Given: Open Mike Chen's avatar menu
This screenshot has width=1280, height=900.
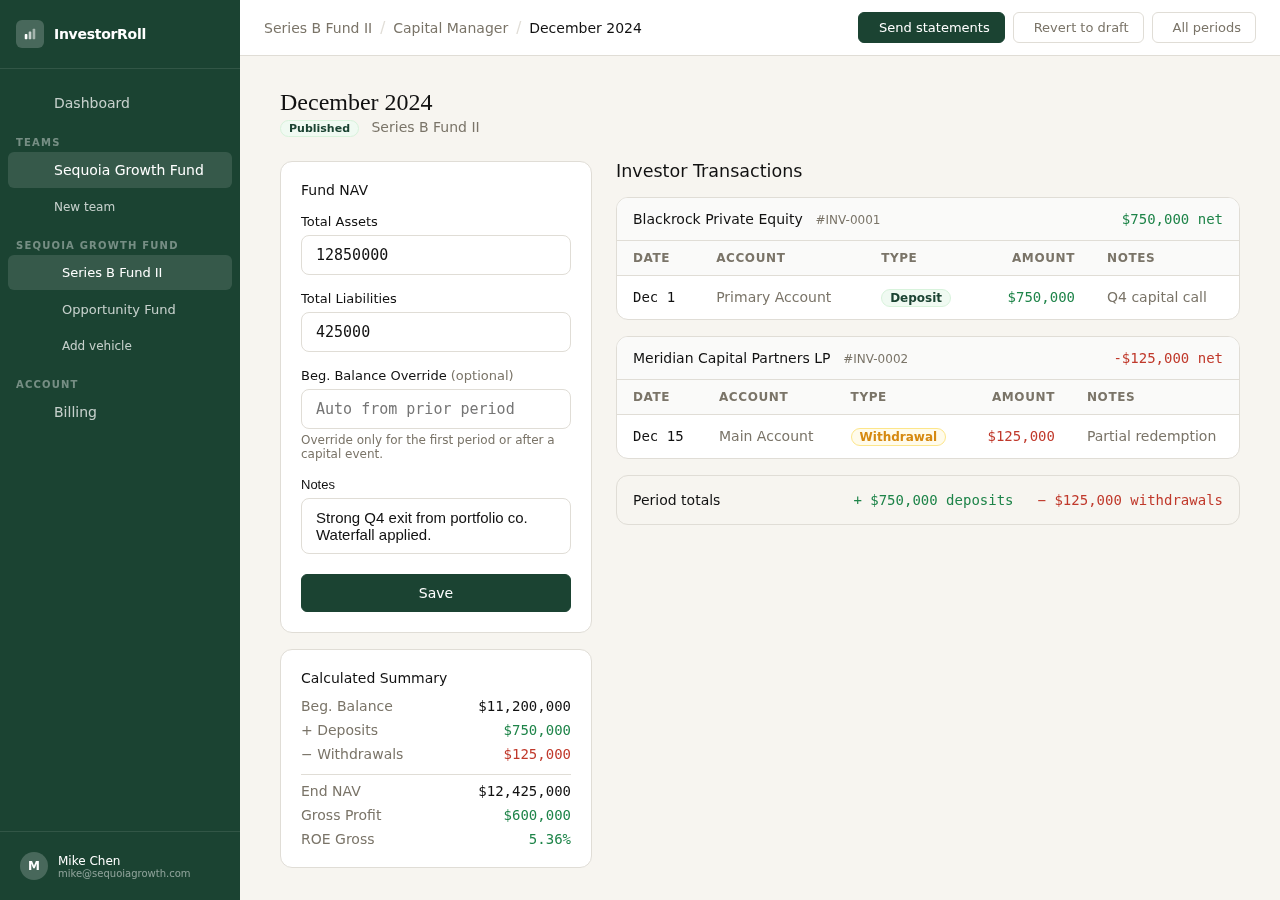Looking at the screenshot, I should click(x=33, y=865).
